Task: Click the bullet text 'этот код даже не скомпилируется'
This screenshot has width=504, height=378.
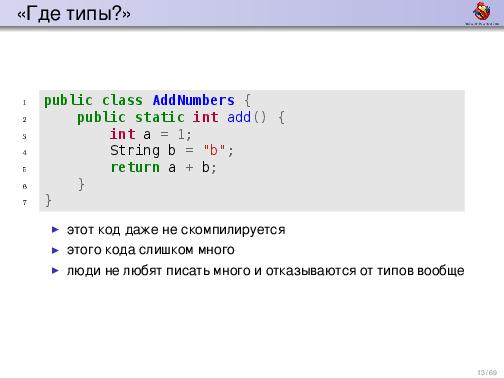Action: (x=176, y=230)
